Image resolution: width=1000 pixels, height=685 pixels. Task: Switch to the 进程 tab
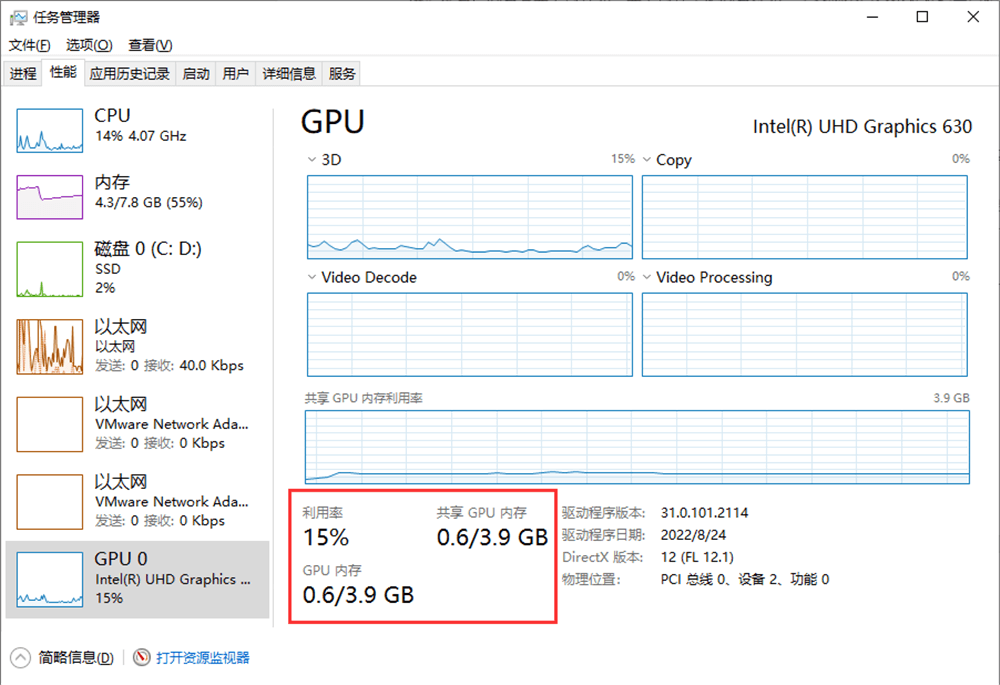(x=23, y=73)
